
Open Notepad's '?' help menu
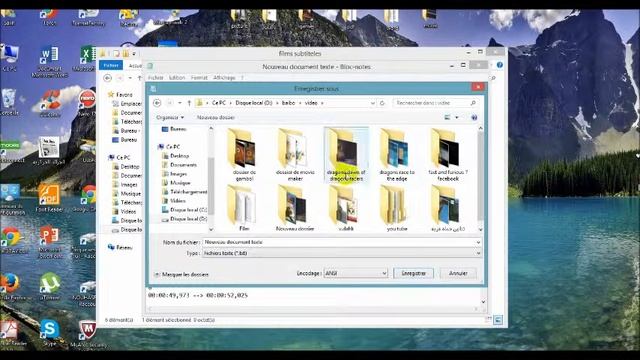(242, 78)
